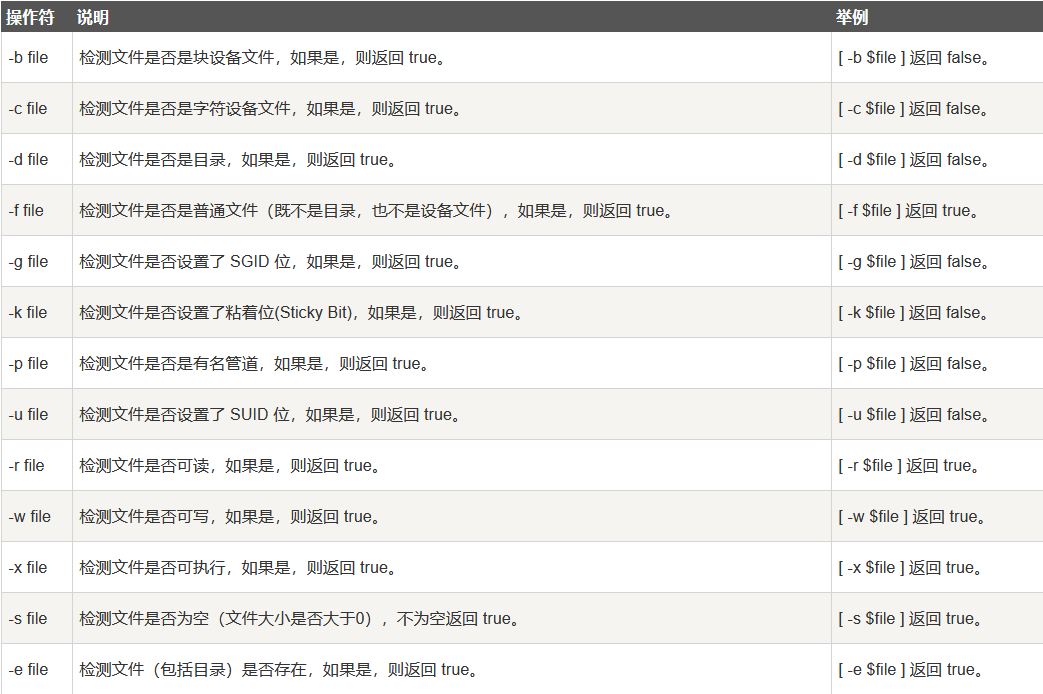Click example [ -c $file ] 返回 false

tap(913, 108)
